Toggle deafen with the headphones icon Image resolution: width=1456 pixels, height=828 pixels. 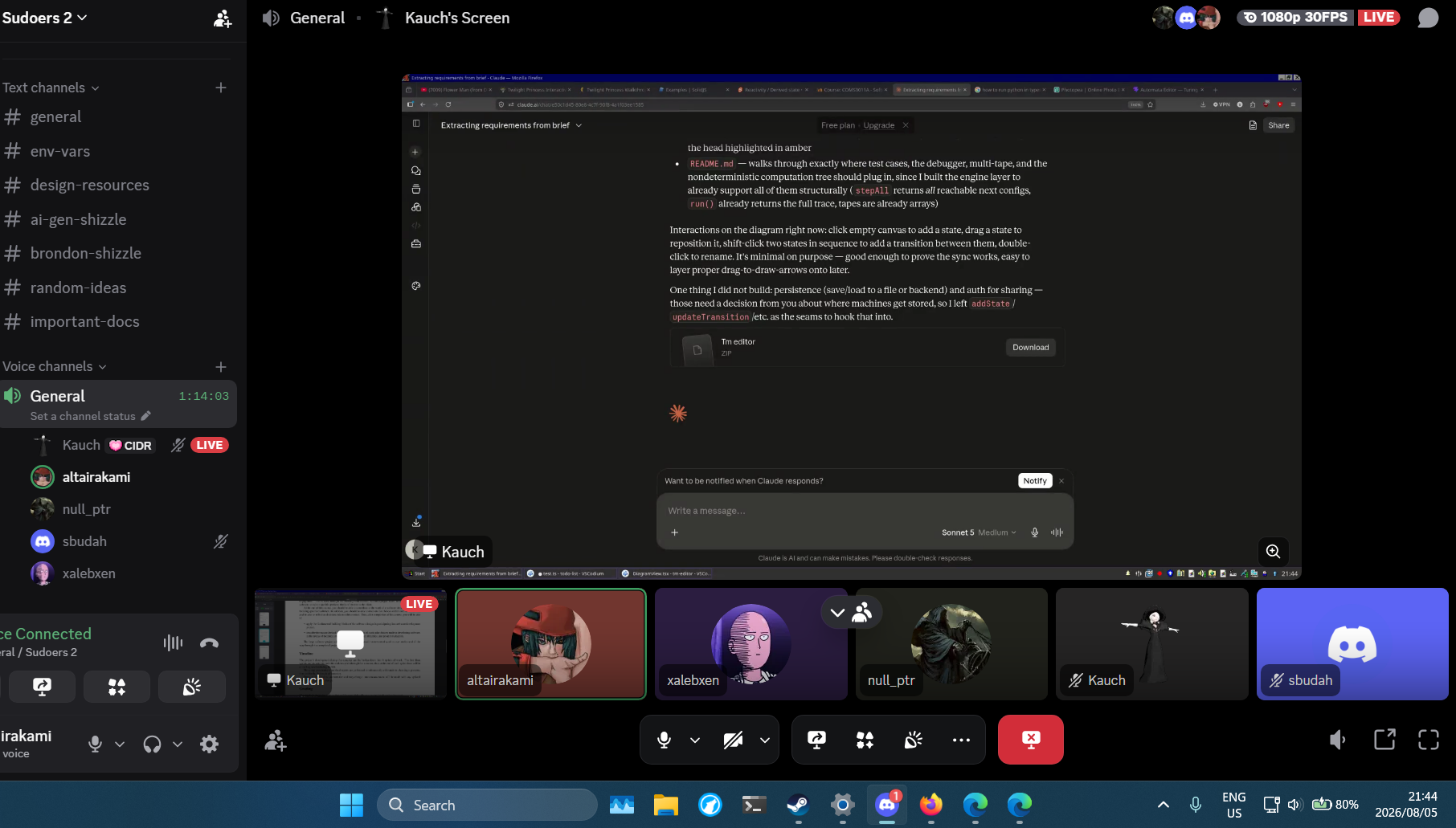(152, 744)
